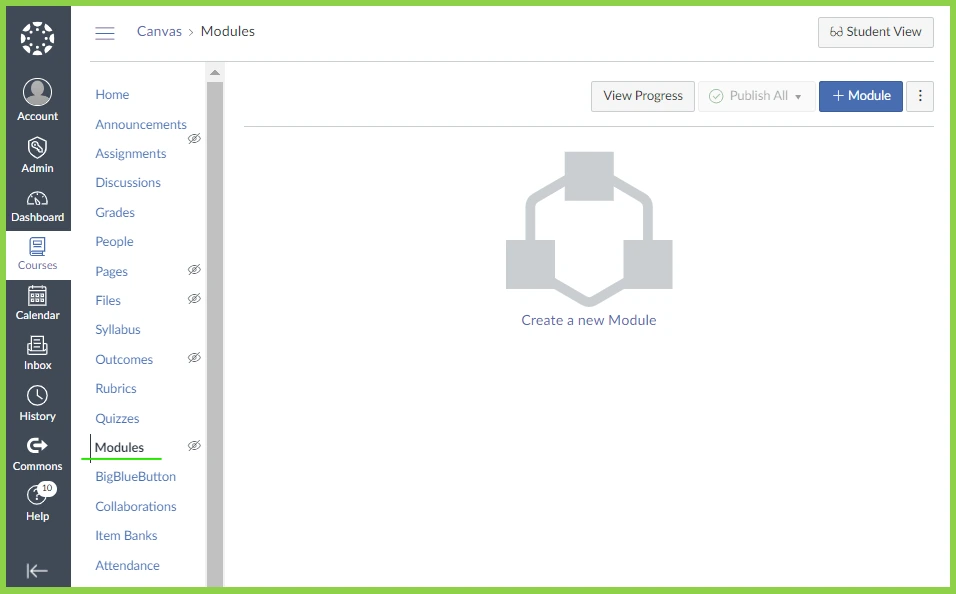
Task: Open BigBlueButton in course navigation
Action: (135, 477)
